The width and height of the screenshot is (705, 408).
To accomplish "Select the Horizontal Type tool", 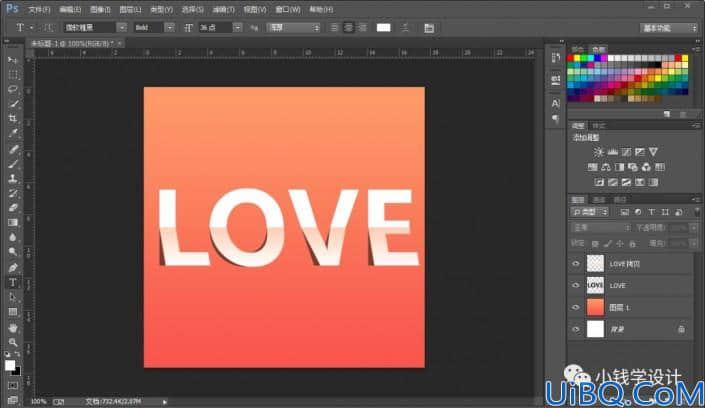I will pyautogui.click(x=13, y=282).
